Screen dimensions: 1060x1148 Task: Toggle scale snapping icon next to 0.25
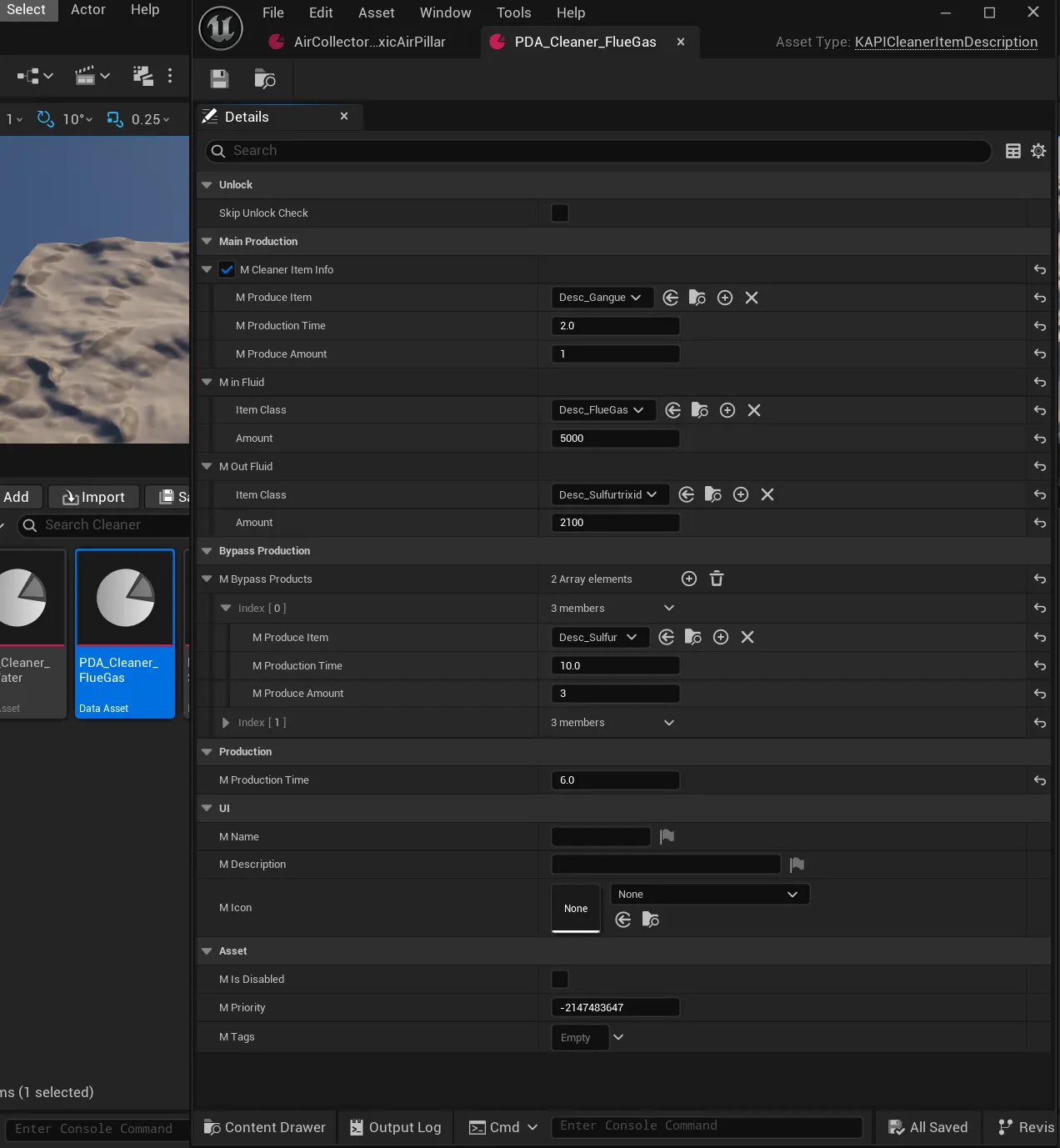click(x=115, y=119)
